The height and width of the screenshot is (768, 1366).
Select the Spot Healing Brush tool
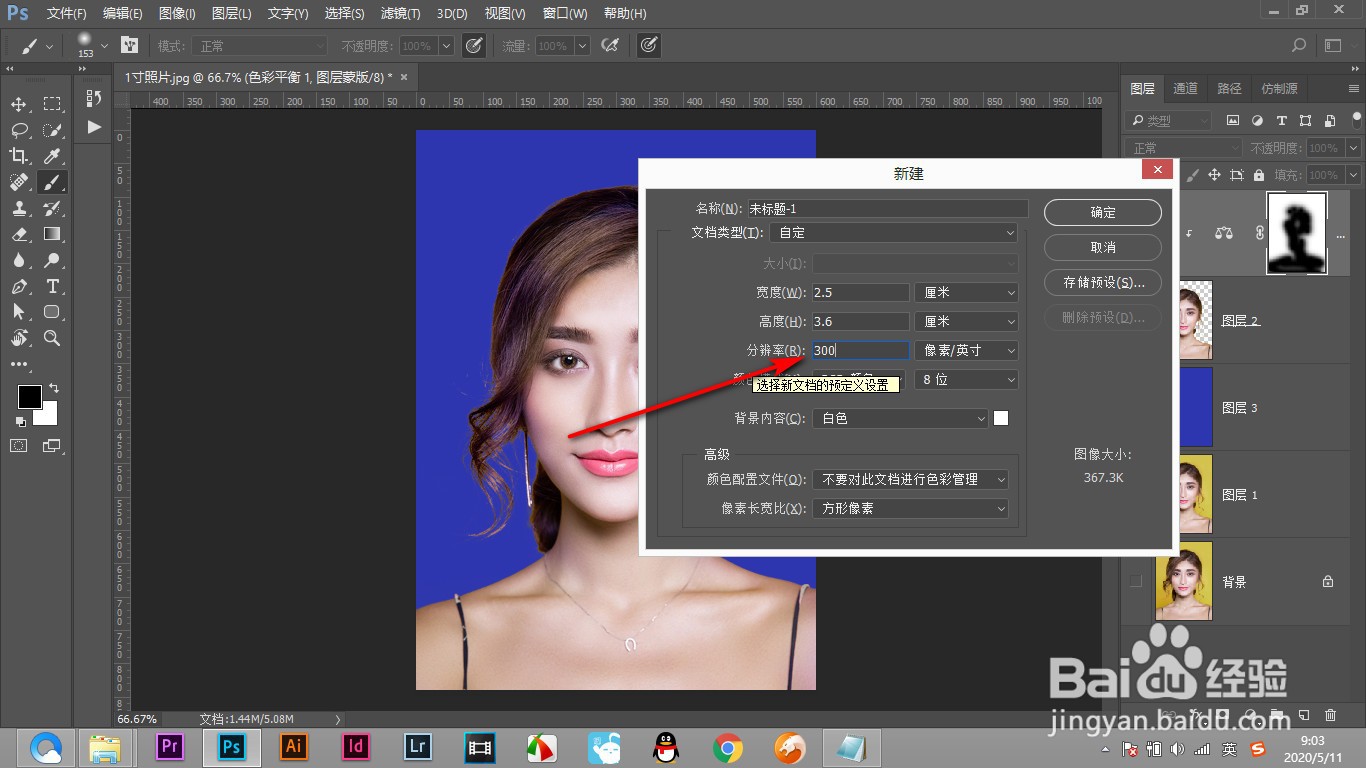tap(19, 182)
